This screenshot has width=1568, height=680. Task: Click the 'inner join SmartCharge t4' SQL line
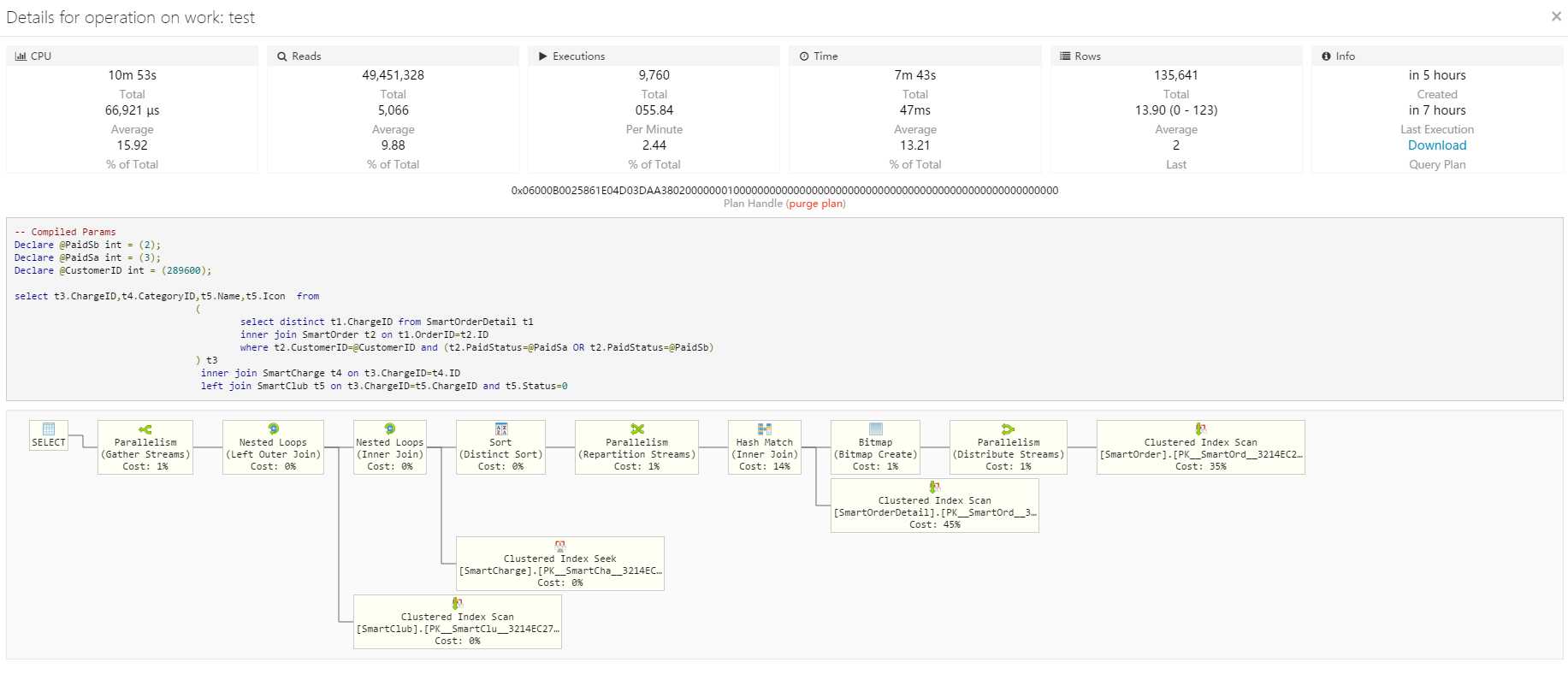(x=330, y=373)
